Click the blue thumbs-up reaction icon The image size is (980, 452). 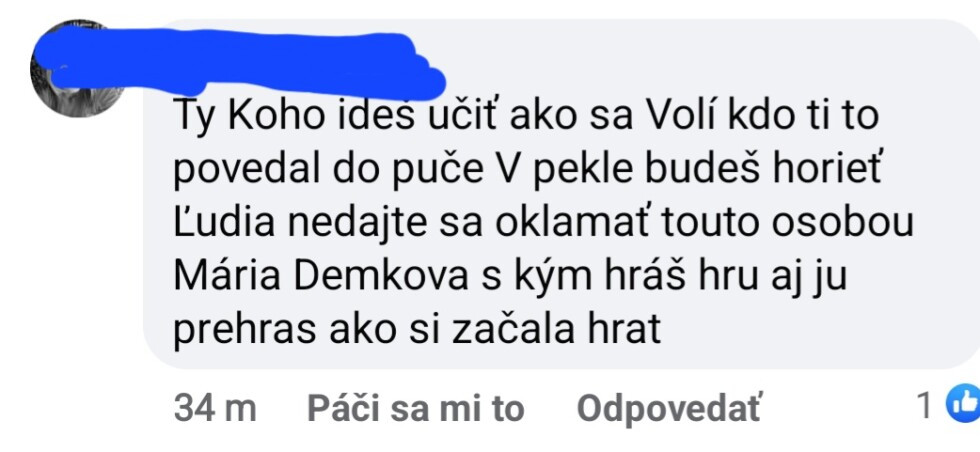coord(963,405)
